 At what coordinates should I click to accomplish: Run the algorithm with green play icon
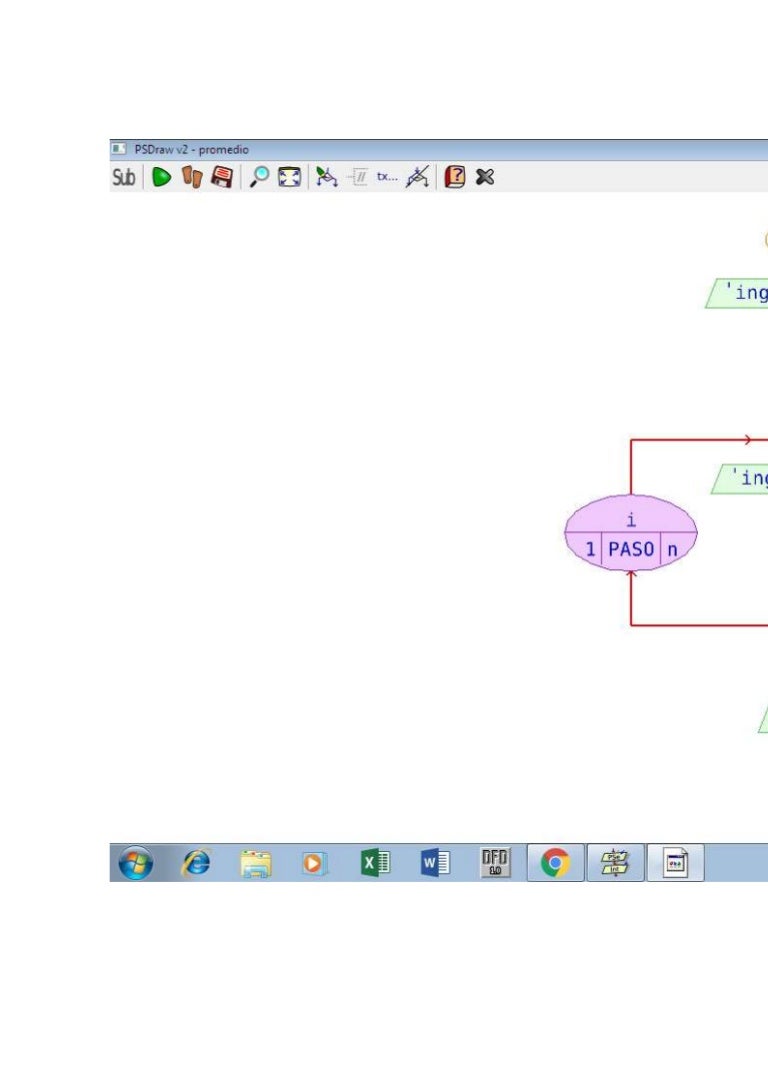click(x=161, y=177)
